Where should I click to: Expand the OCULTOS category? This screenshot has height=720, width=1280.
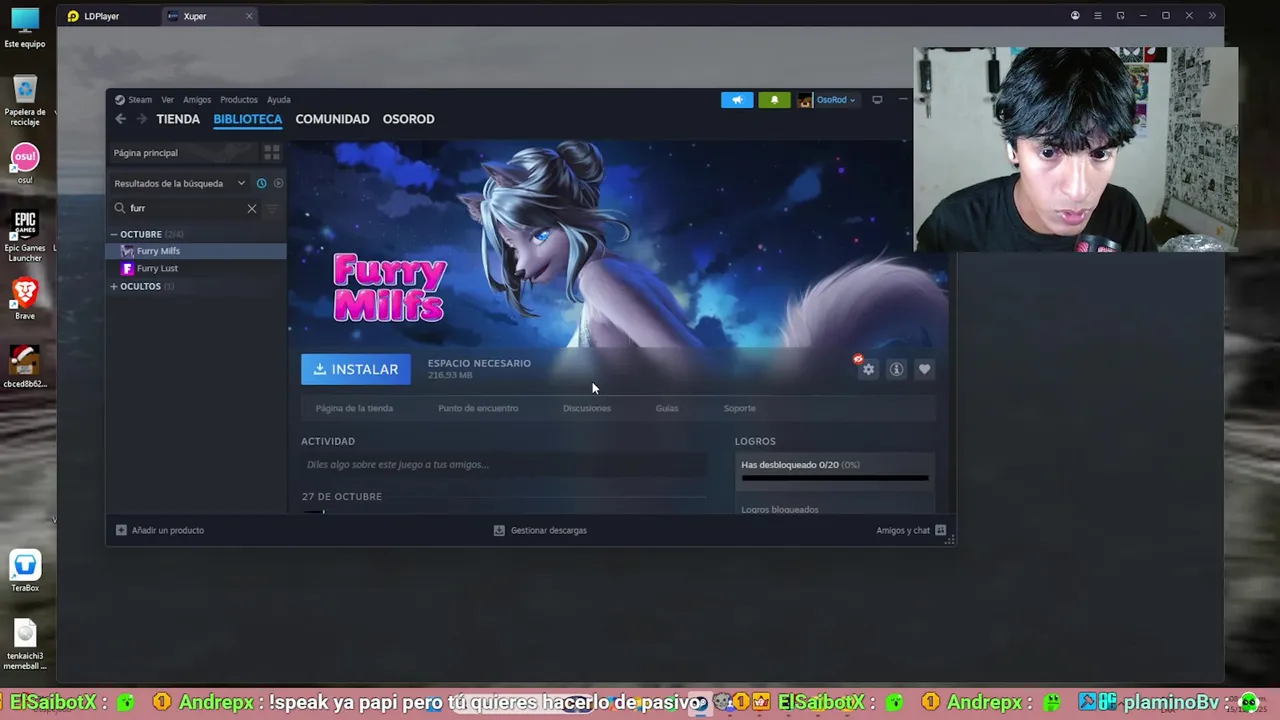coord(114,287)
